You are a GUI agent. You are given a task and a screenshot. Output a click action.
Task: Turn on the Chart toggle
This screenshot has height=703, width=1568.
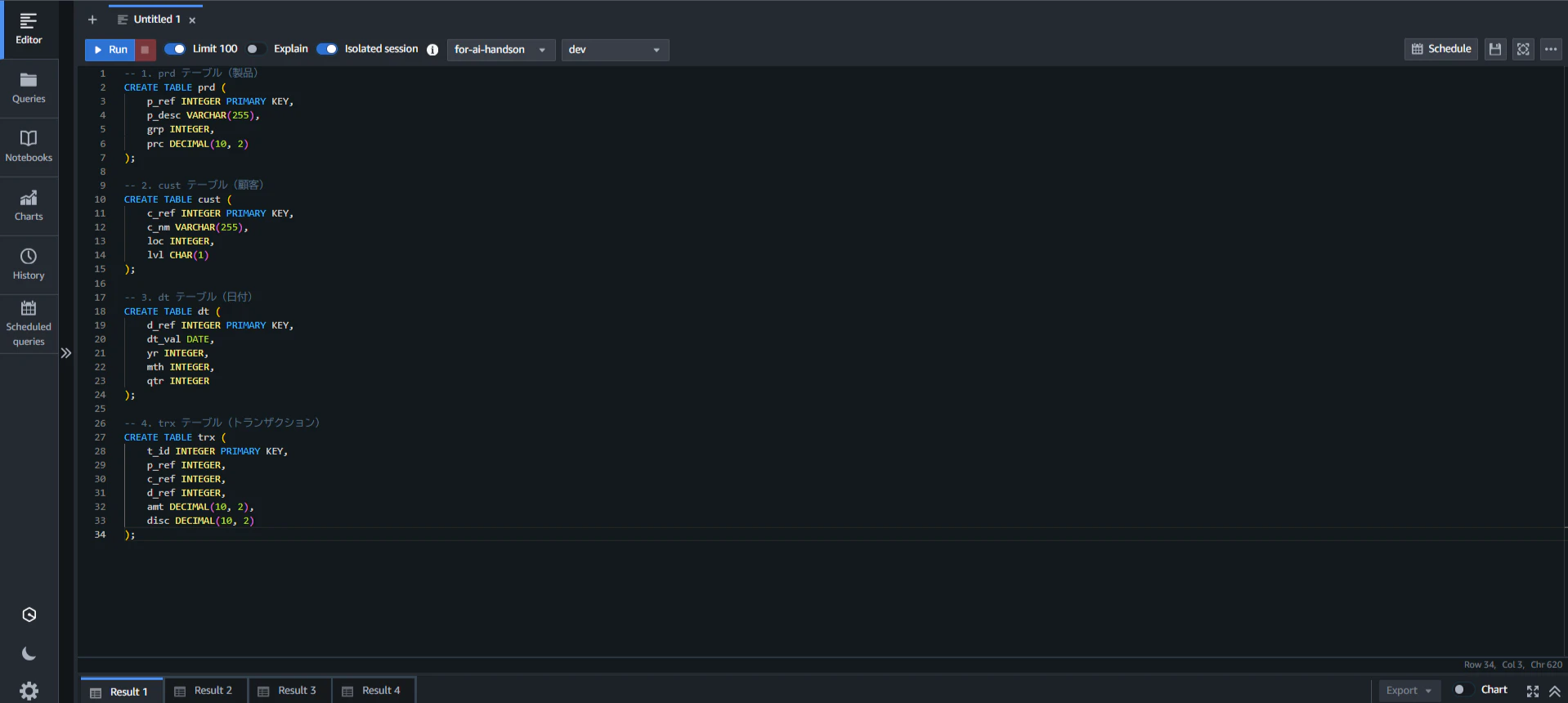pos(1463,690)
